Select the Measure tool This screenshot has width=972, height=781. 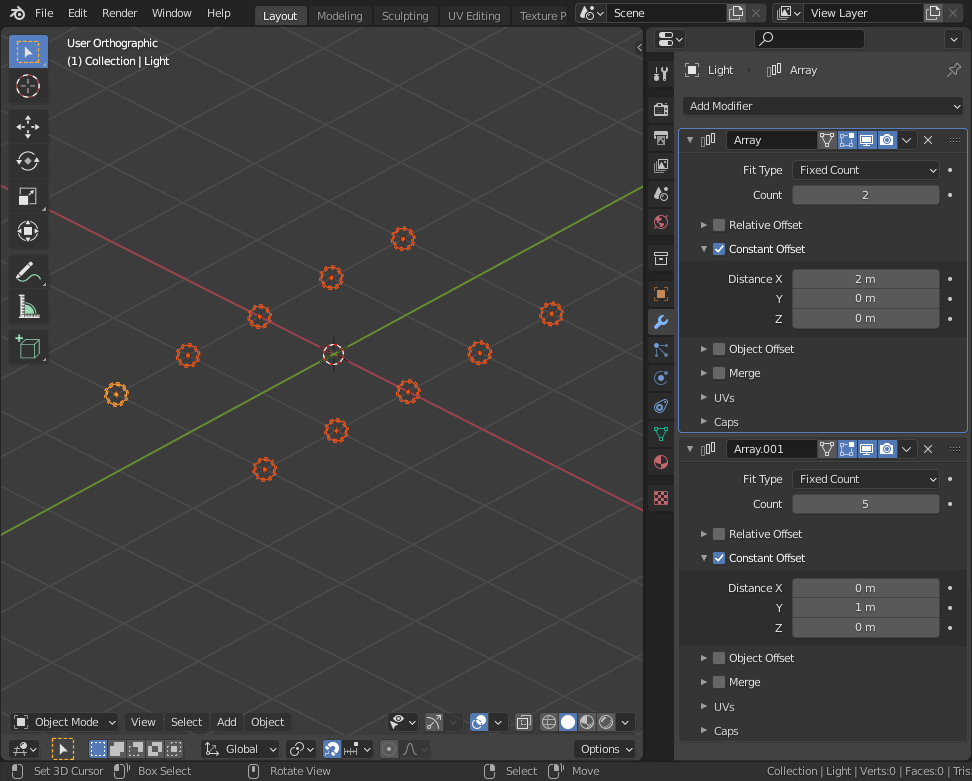coord(28,307)
